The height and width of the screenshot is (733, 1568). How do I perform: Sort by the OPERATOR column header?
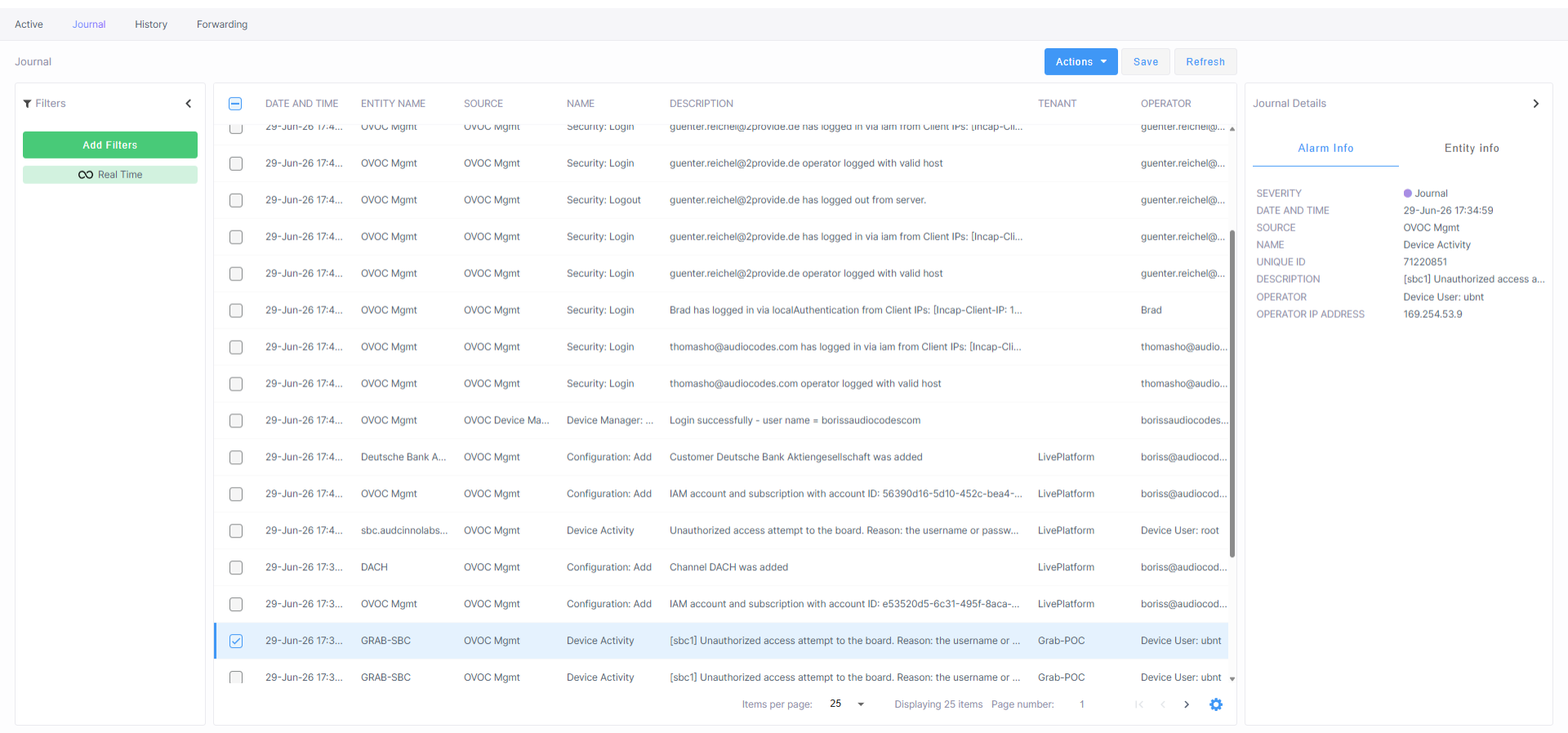point(1165,104)
